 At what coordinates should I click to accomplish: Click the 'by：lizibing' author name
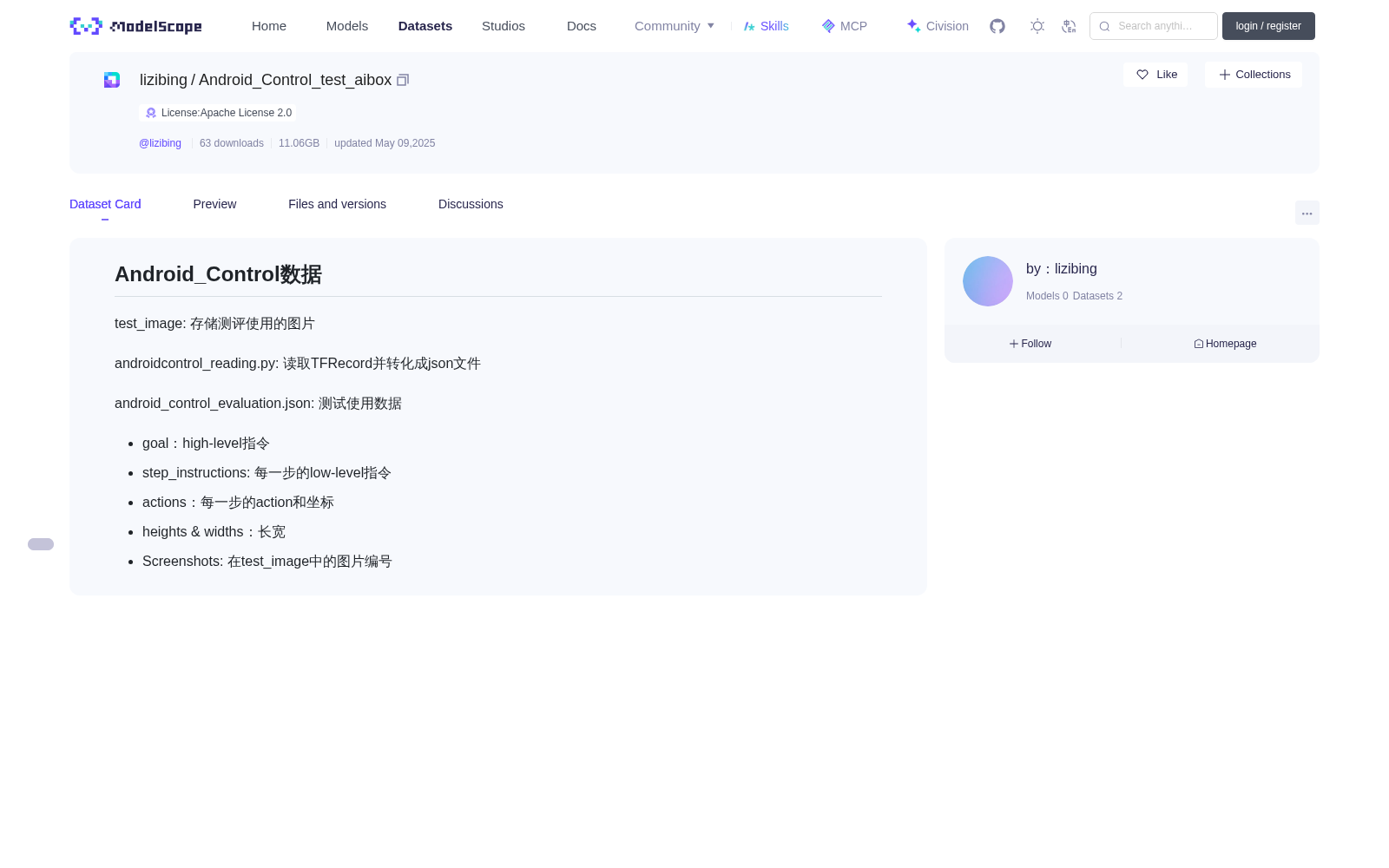point(1062,269)
